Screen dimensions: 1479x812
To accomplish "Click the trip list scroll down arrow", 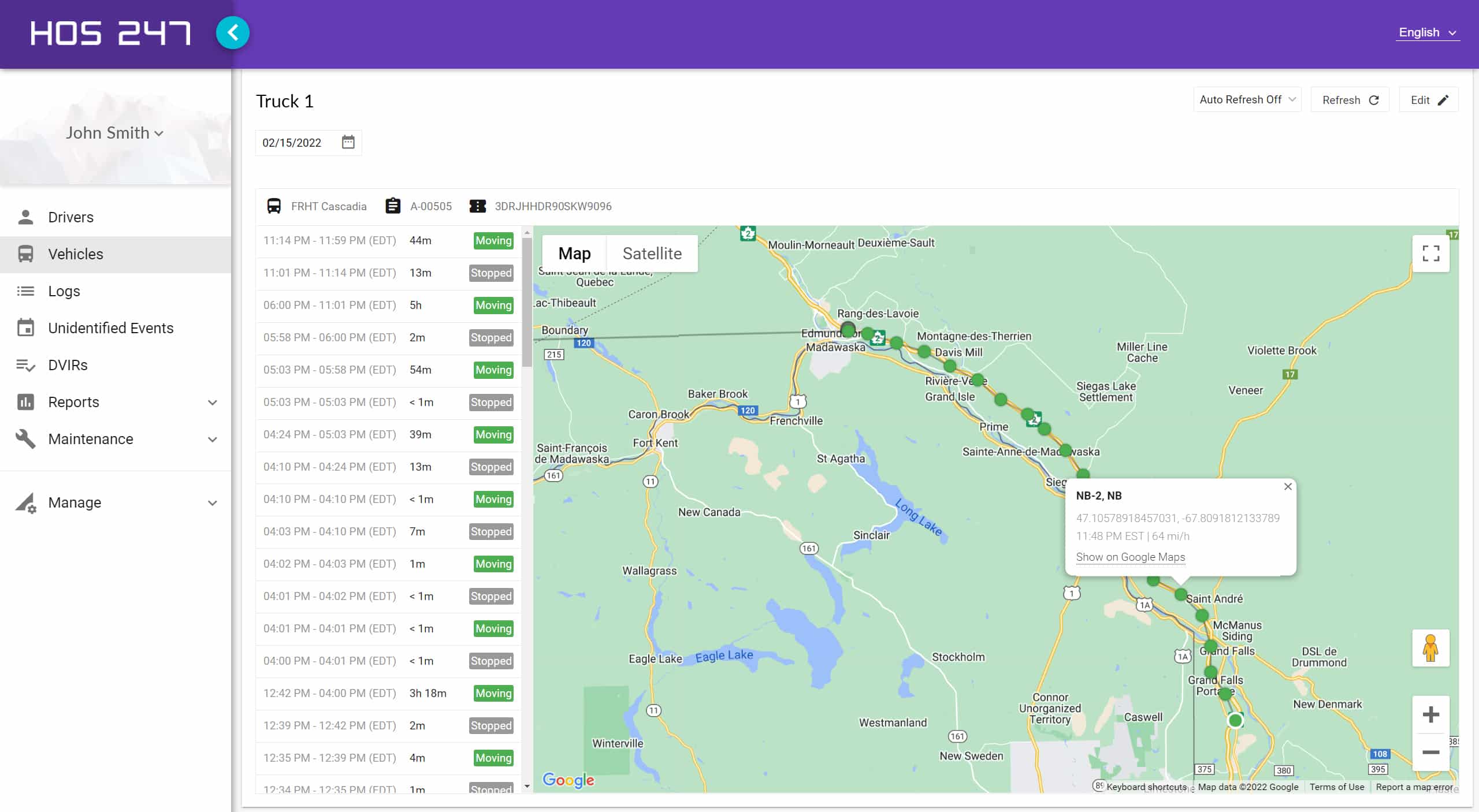I will pyautogui.click(x=527, y=786).
